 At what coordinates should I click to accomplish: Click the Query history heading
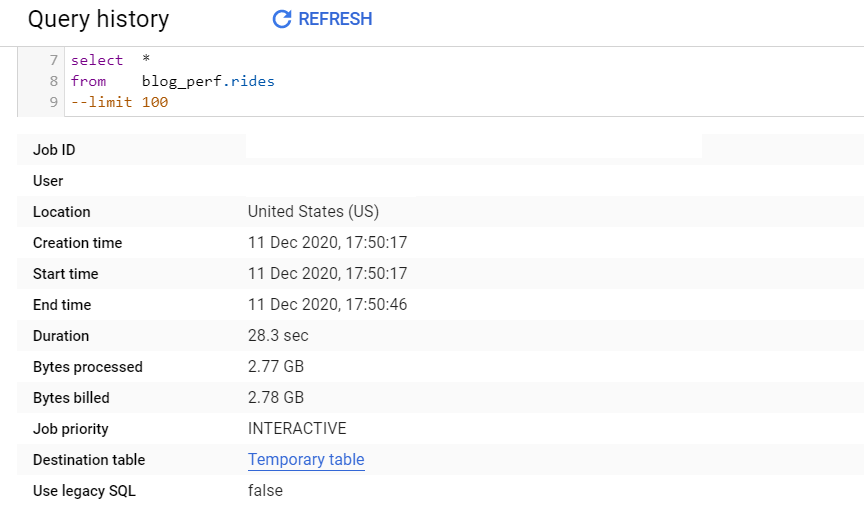(x=98, y=19)
